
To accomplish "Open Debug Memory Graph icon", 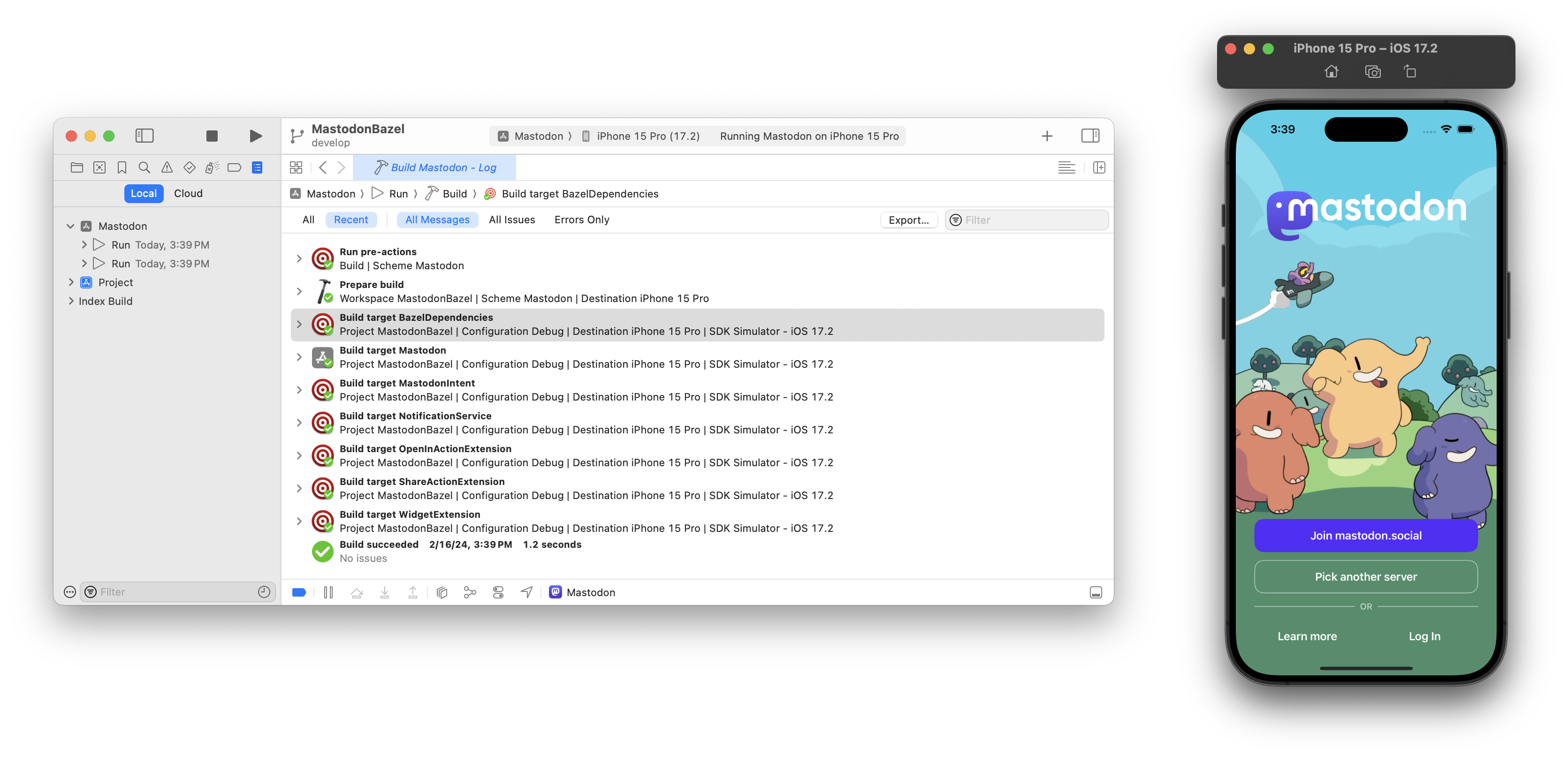I will [x=470, y=592].
